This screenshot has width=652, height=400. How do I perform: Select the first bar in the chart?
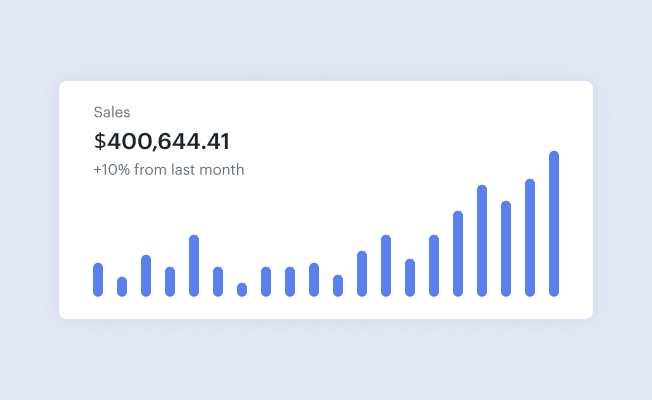(x=98, y=280)
